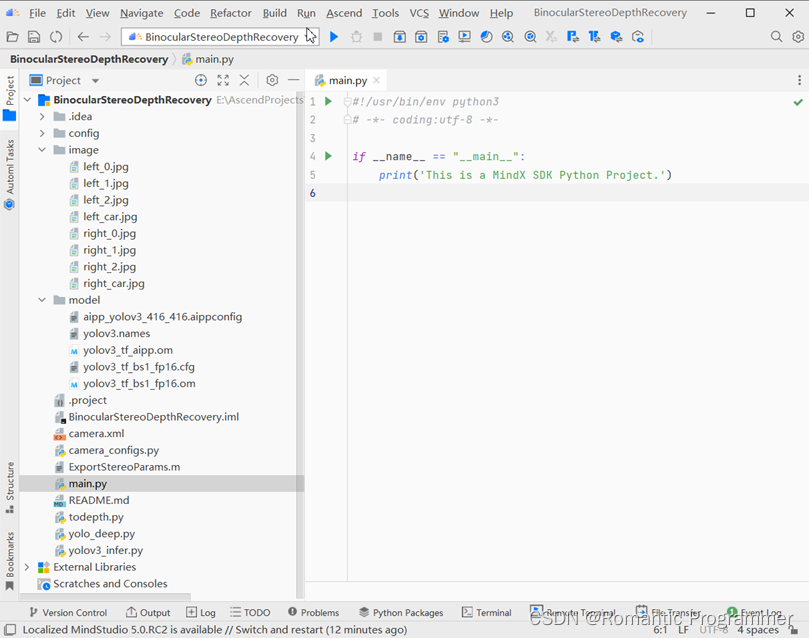Click the toolbar icon right of Stop
This screenshot has width=809, height=638.
(399, 37)
